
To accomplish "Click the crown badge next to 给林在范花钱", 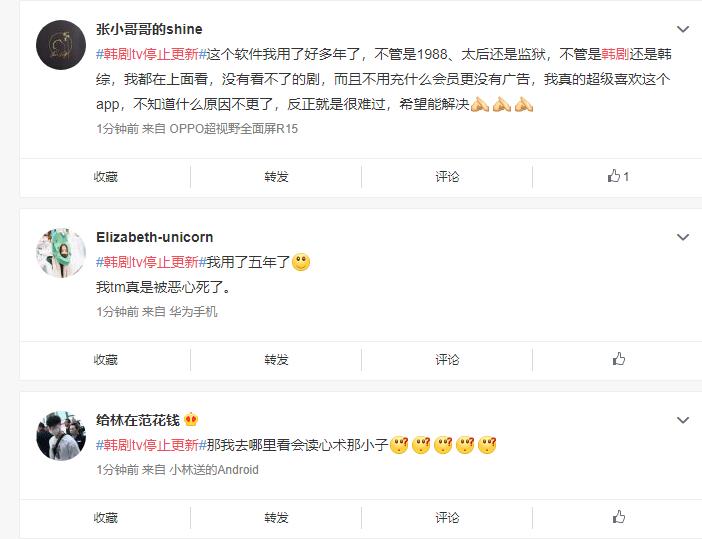I will (191, 420).
